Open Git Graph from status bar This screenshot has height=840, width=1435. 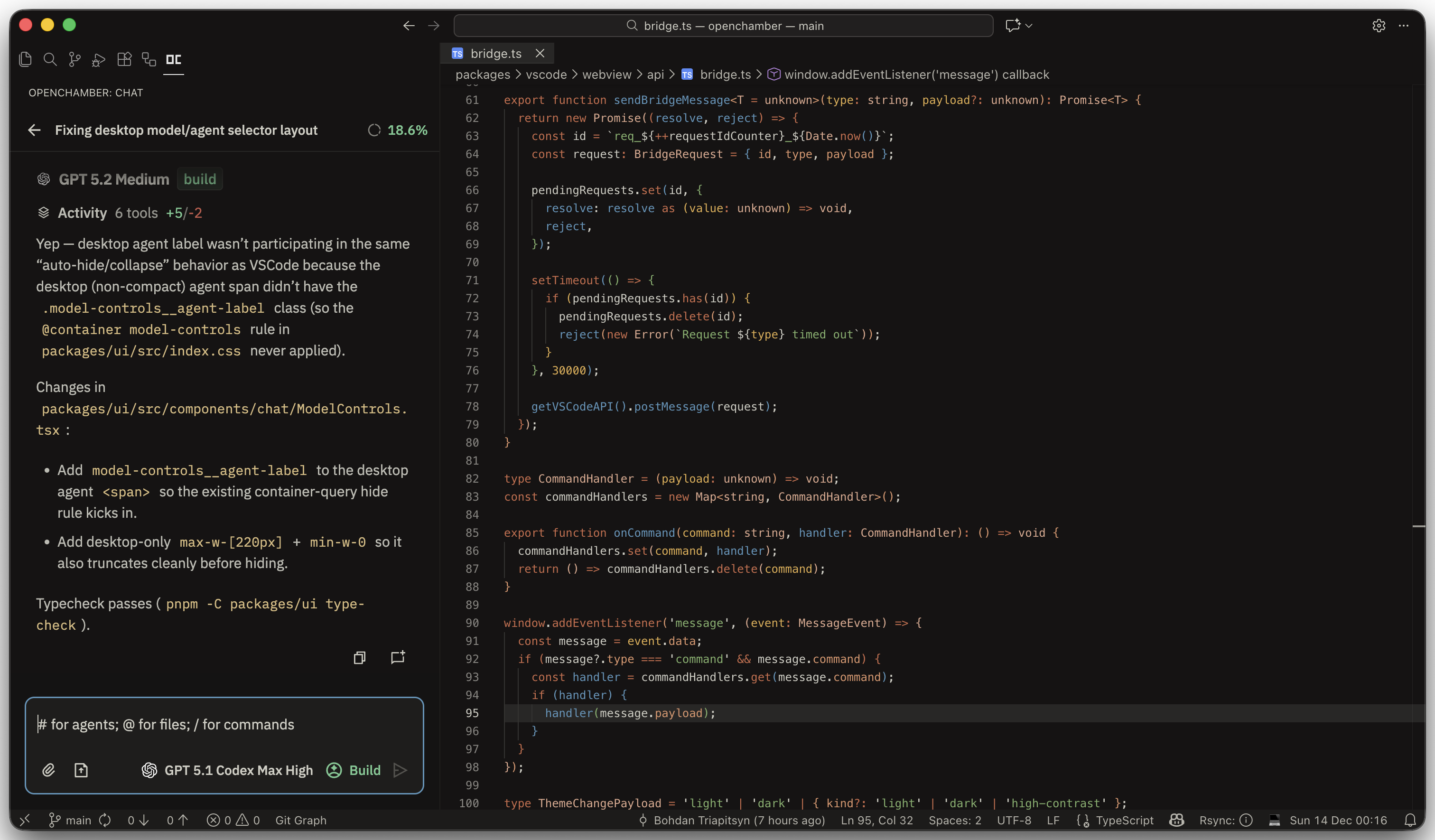[x=301, y=820]
